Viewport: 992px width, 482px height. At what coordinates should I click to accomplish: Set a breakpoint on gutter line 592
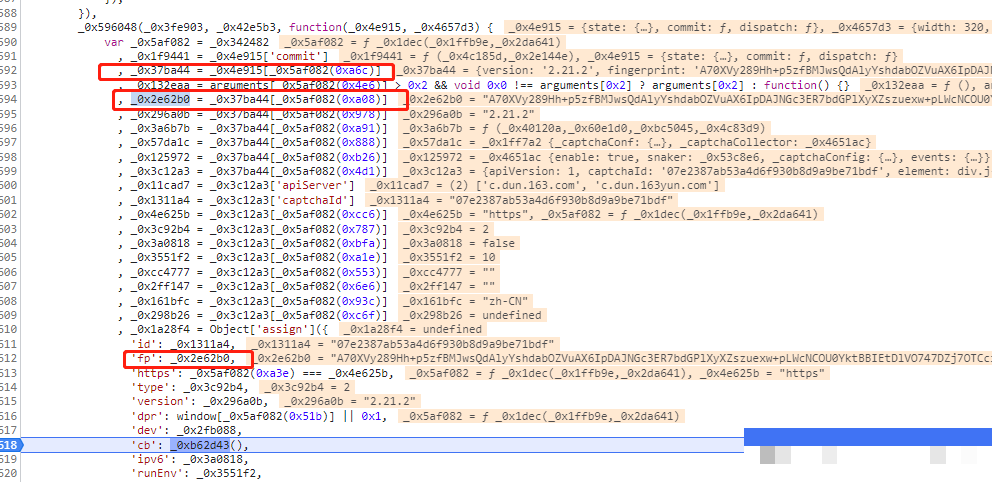tap(10, 71)
